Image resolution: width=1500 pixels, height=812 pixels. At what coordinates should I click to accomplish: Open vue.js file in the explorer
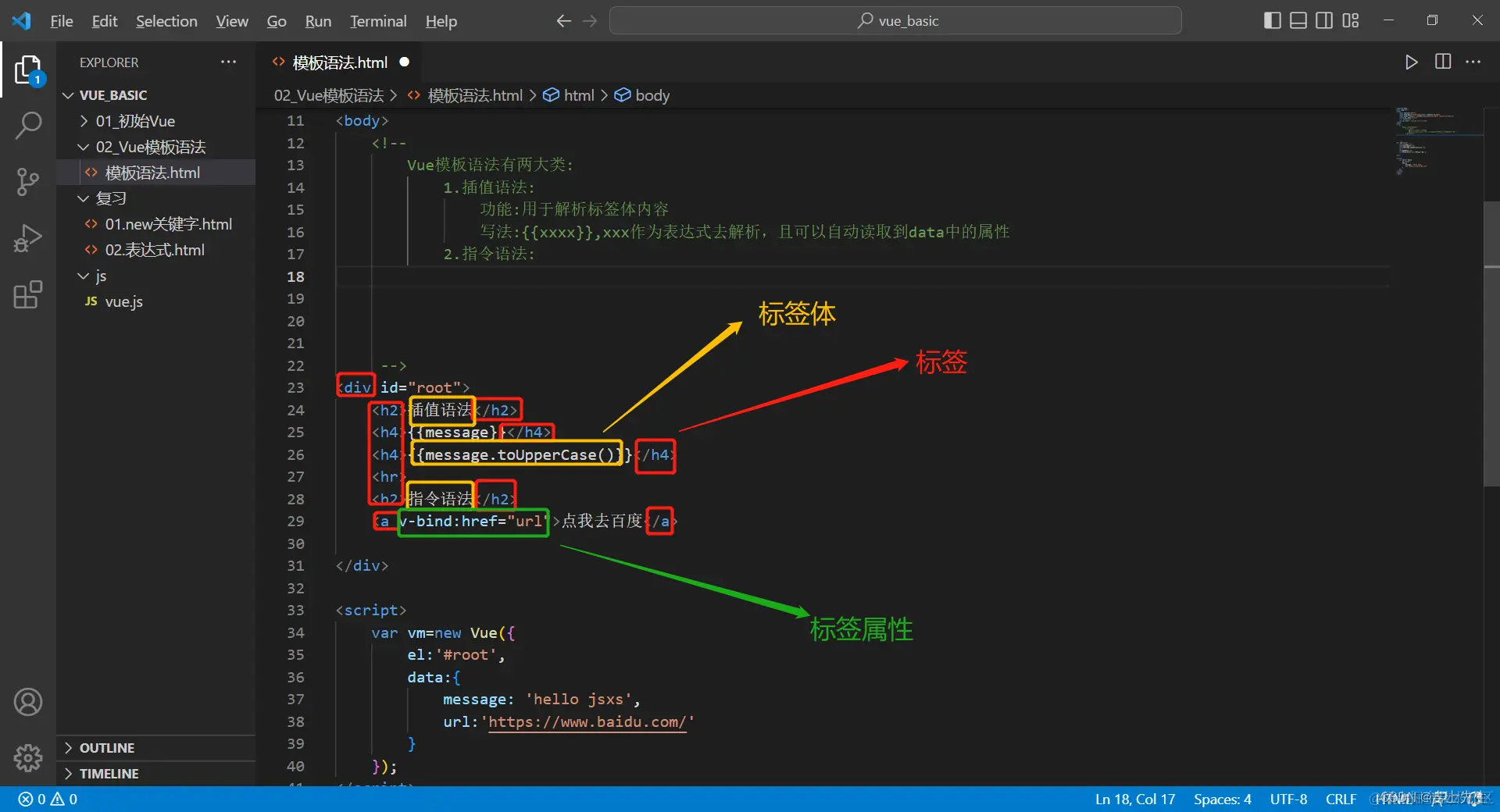(156, 301)
